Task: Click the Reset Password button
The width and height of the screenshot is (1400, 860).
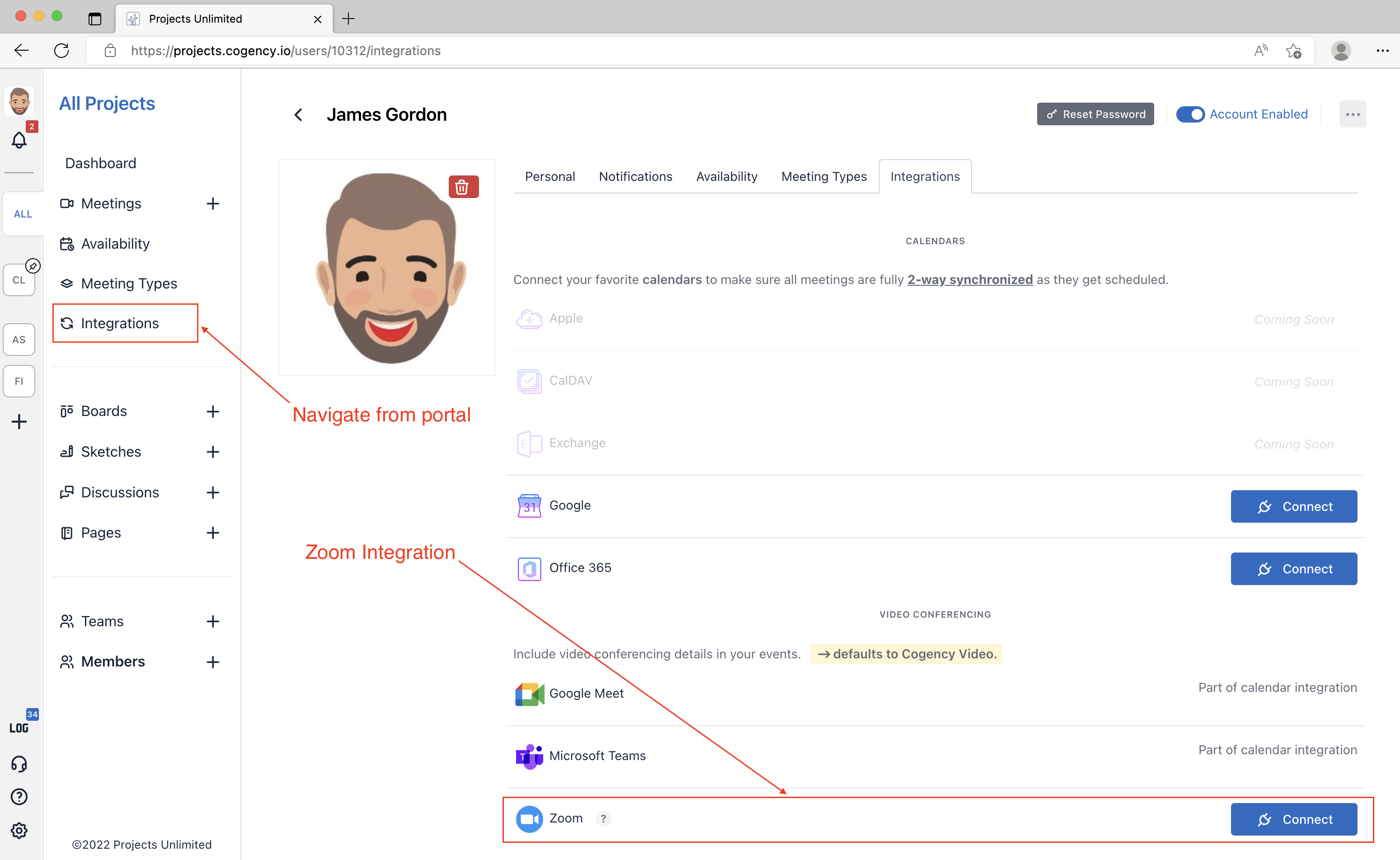Action: click(1095, 114)
